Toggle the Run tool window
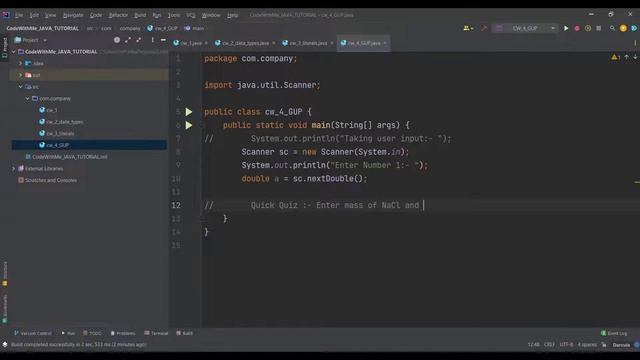 tap(68, 333)
